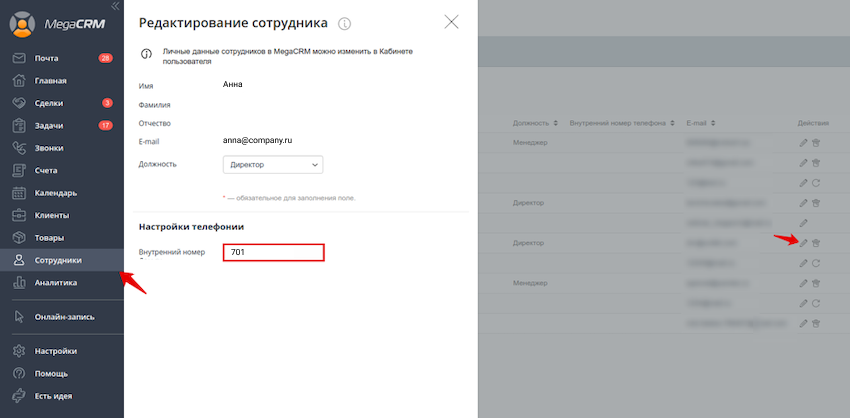Sort the table by Должность column
The width and height of the screenshot is (850, 418).
[x=535, y=123]
